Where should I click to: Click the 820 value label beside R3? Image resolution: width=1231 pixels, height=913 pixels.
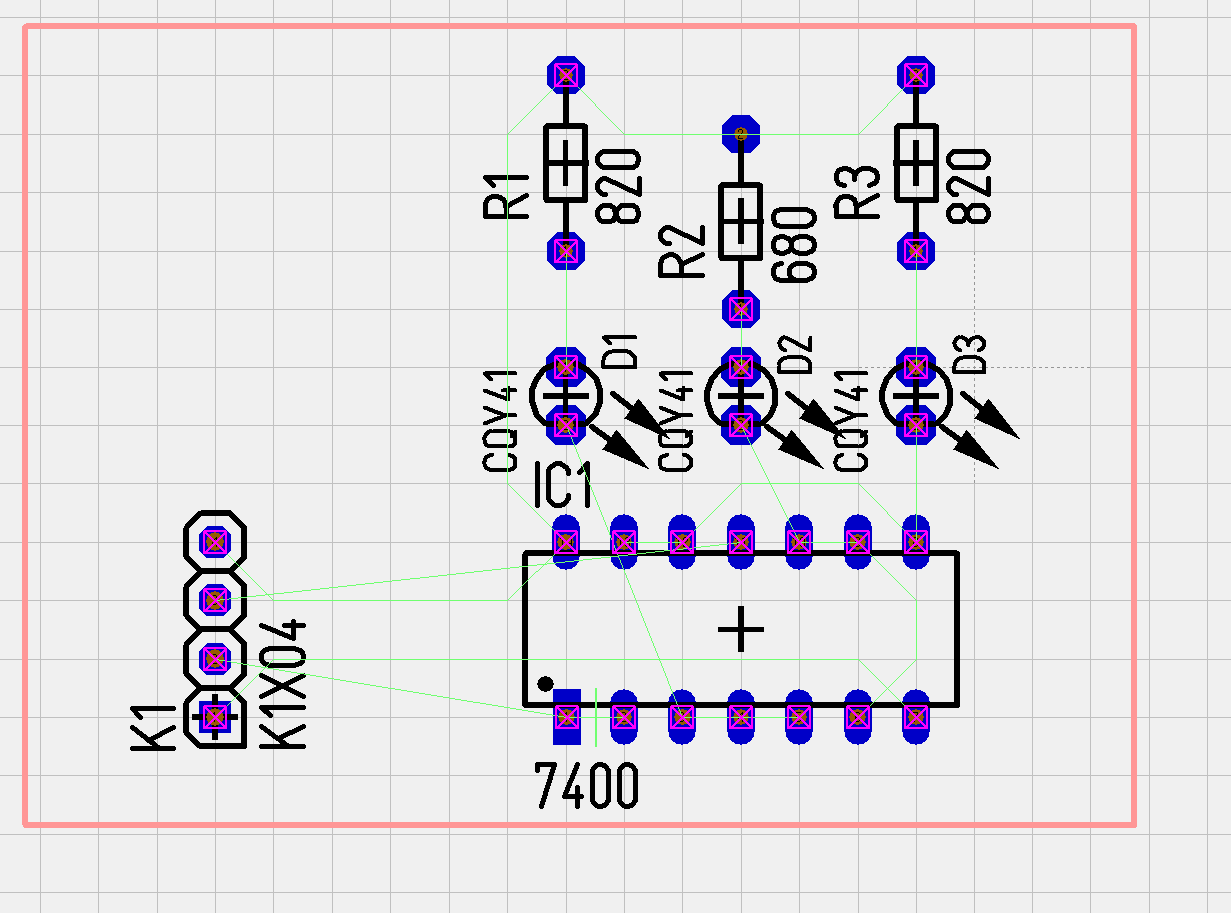point(969,186)
